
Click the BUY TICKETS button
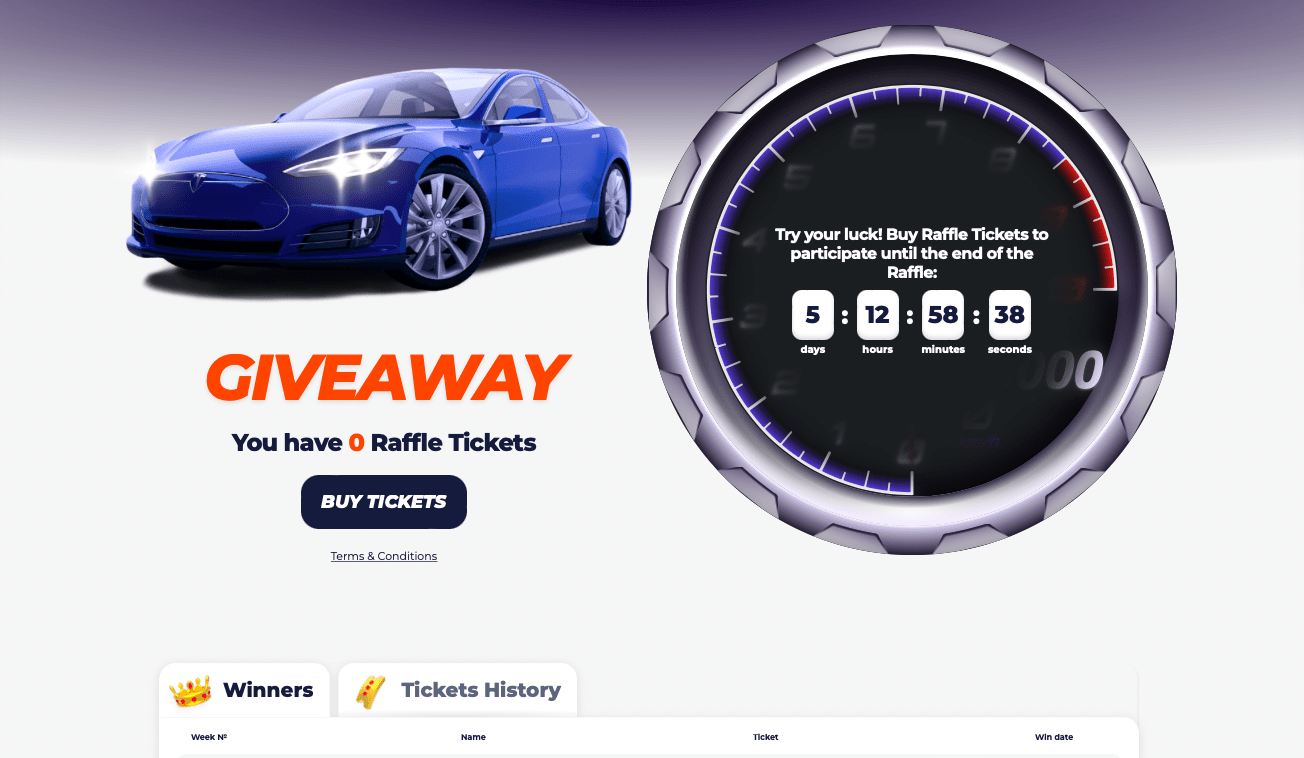coord(384,502)
